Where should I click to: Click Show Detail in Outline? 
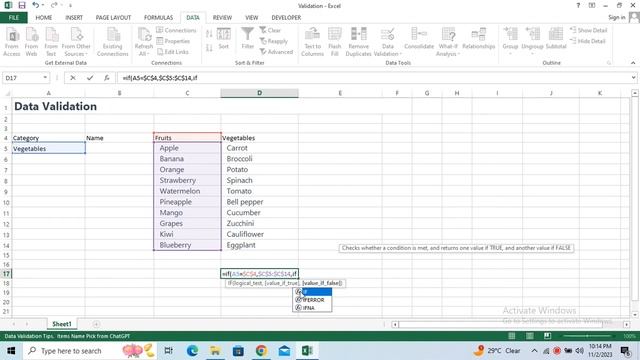(x=588, y=30)
